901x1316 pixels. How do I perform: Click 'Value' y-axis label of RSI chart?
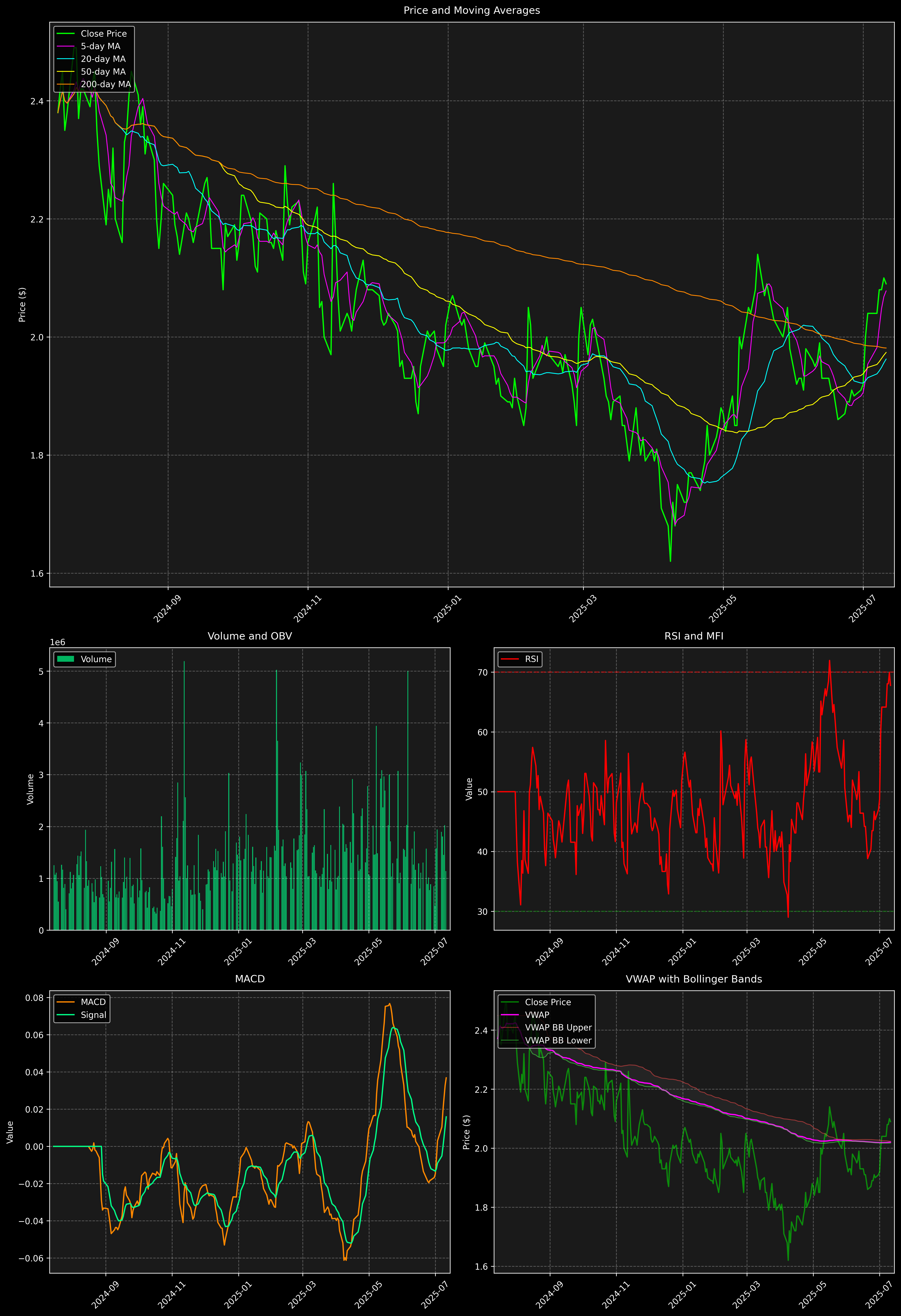(x=469, y=789)
